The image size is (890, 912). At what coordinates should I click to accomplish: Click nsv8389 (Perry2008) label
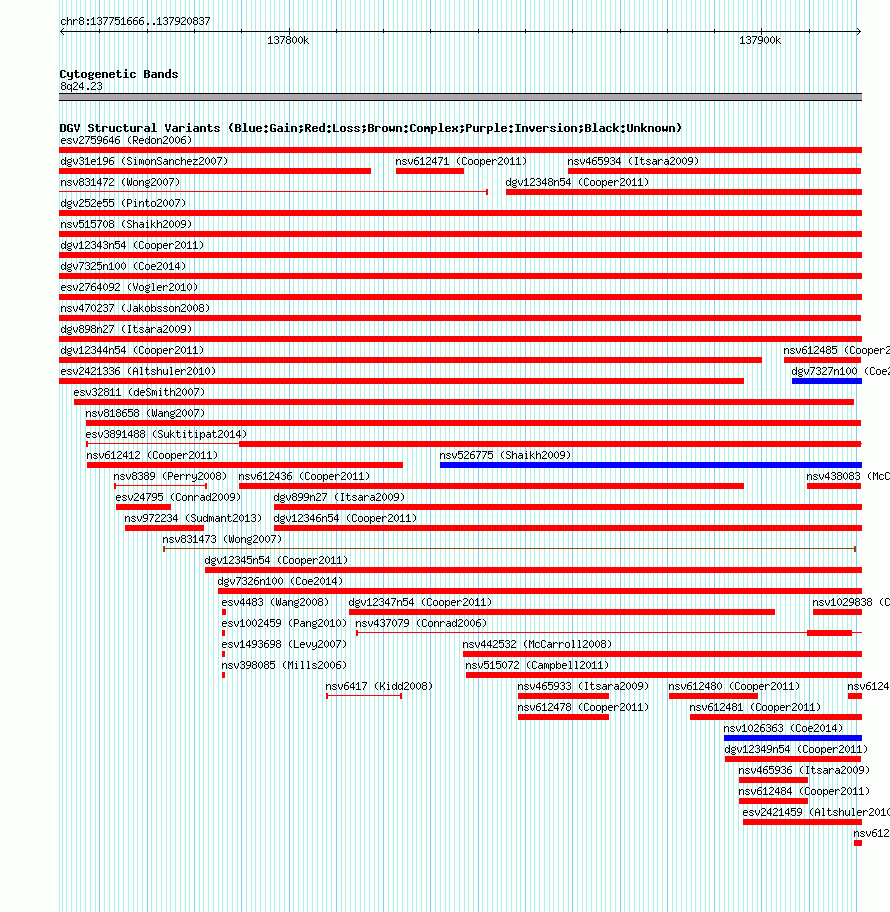pos(170,475)
